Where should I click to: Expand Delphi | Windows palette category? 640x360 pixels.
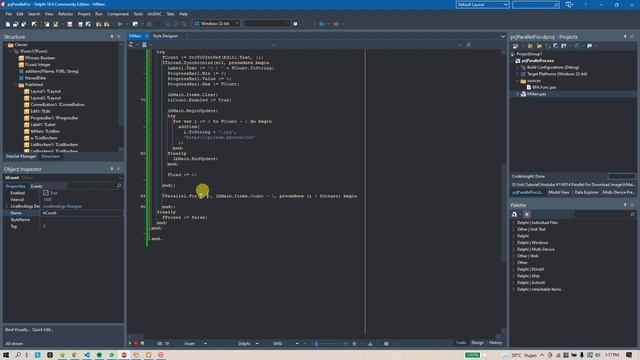point(514,243)
